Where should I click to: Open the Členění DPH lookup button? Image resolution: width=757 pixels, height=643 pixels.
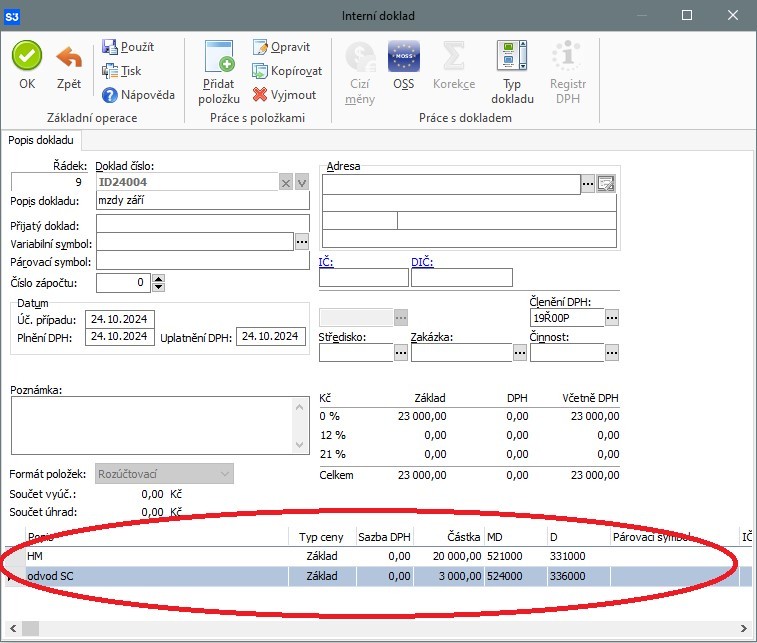point(612,318)
